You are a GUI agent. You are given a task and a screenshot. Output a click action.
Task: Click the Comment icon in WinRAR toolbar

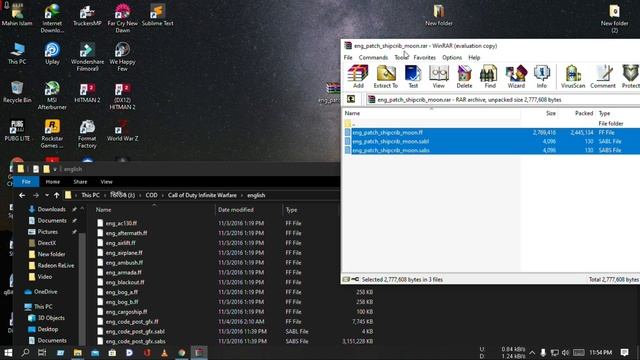[x=602, y=76]
